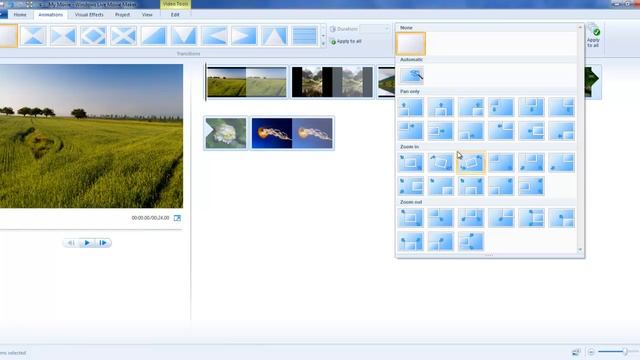Open the Project tab
The image size is (640, 360).
[x=122, y=15]
